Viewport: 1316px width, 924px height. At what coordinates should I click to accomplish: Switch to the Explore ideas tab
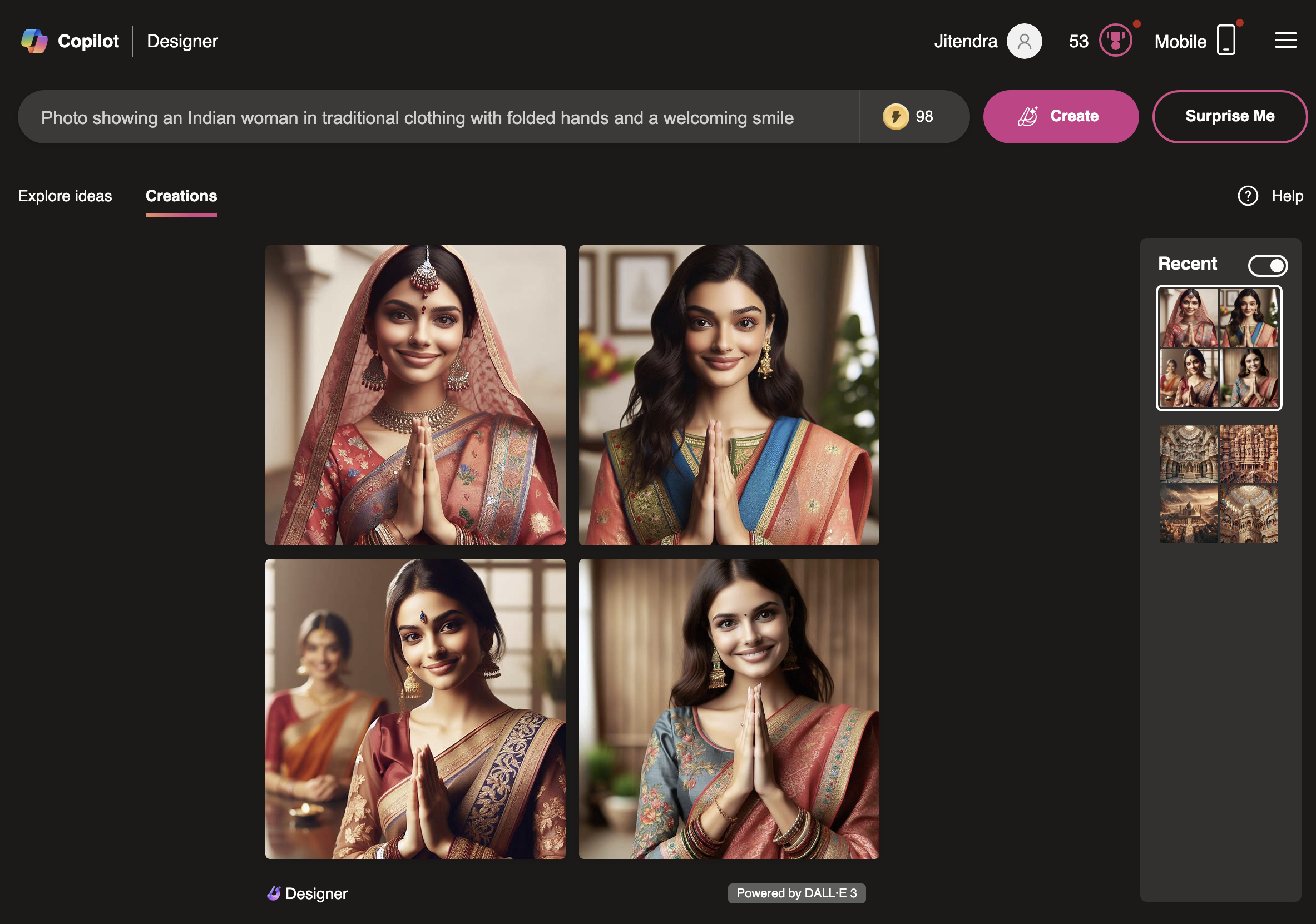point(65,196)
